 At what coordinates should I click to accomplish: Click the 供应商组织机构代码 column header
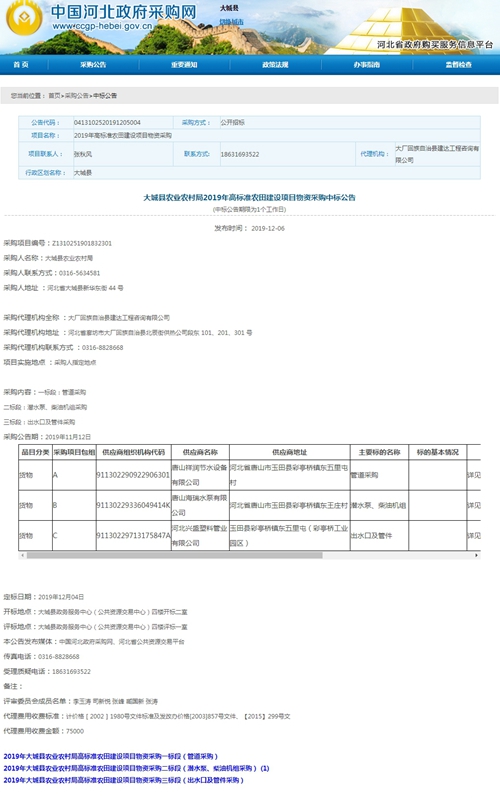click(133, 452)
